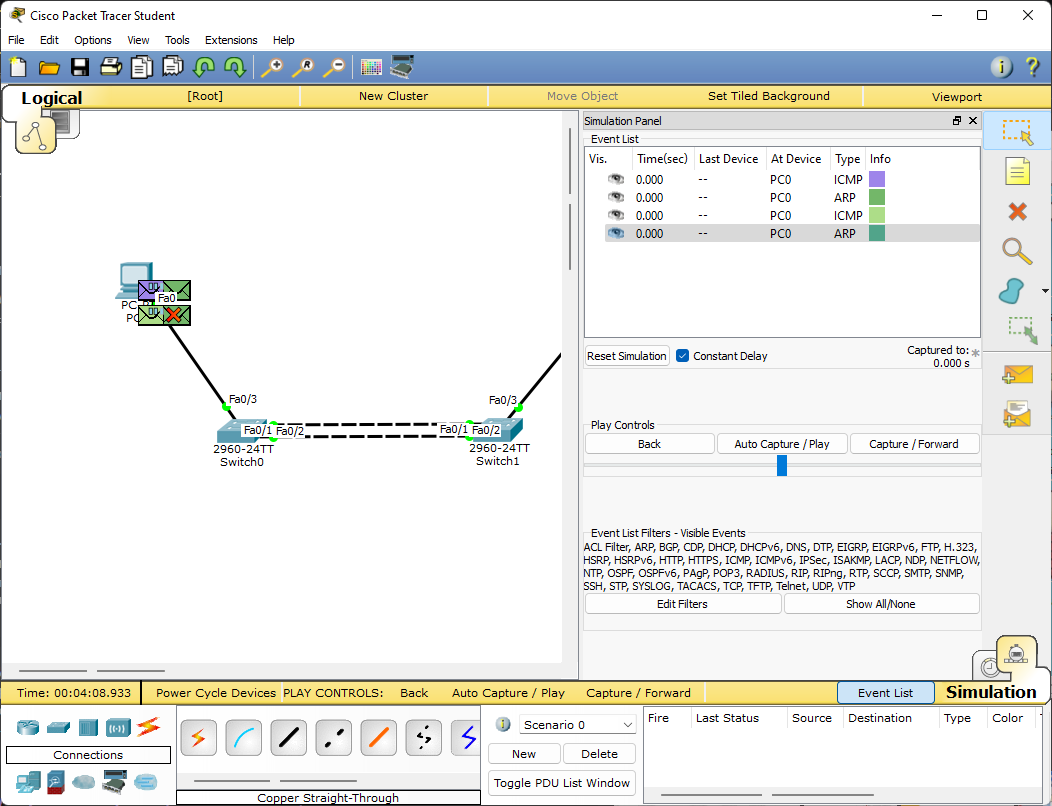Screen dimensions: 1052x806
Task: Open the drawing palette icon
Action: click(371, 67)
